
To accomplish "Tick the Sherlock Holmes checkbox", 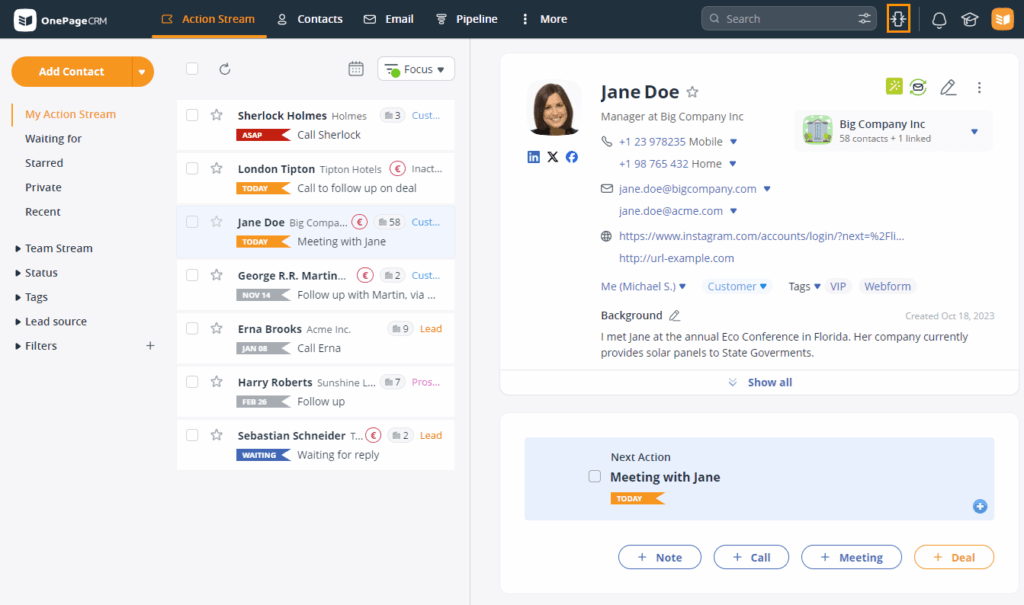I will 192,115.
